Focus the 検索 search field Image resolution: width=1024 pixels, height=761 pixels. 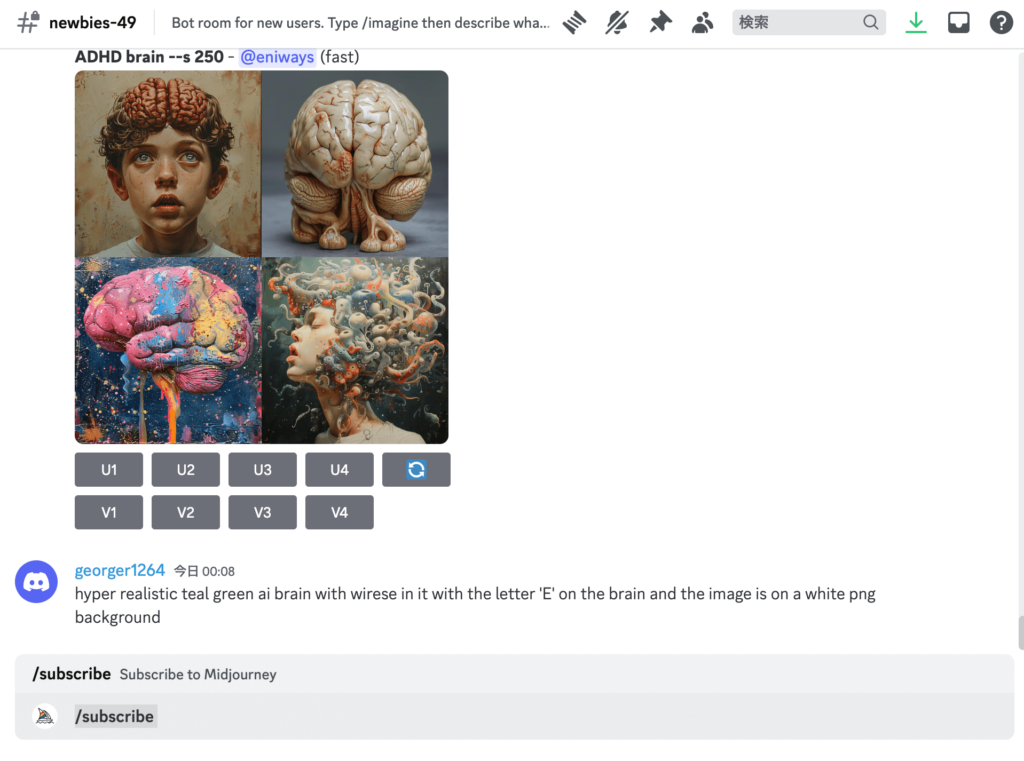pos(808,22)
